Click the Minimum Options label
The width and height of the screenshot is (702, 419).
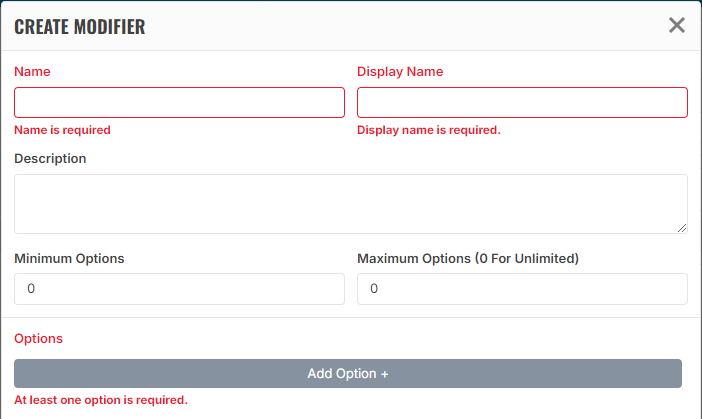point(69,258)
